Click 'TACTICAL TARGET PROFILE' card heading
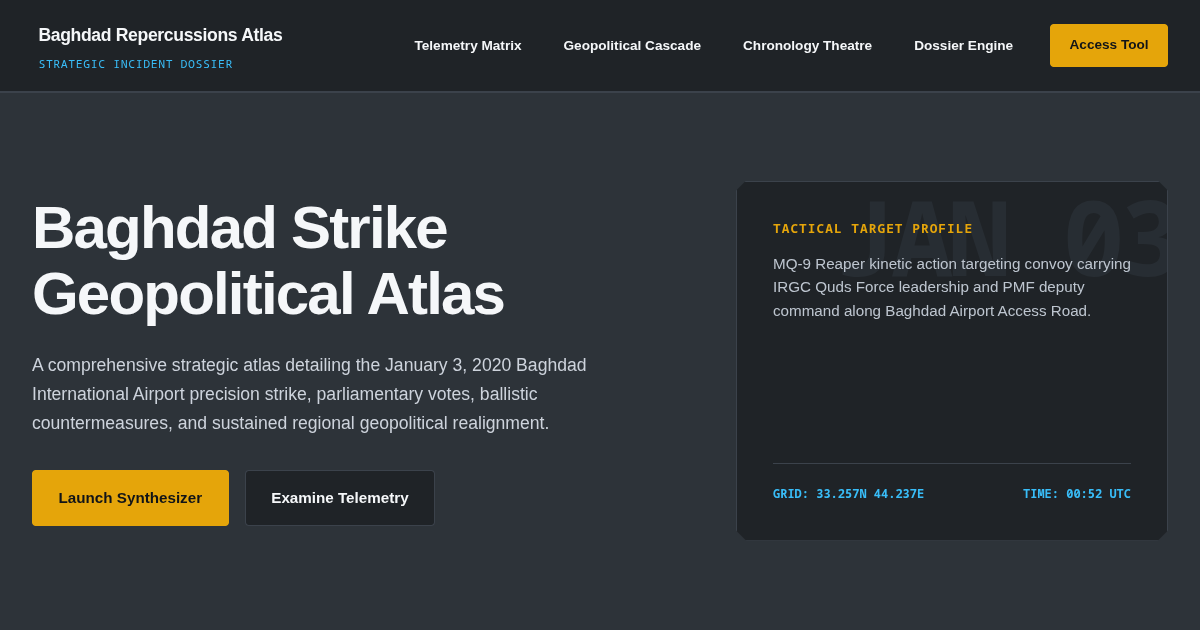Image resolution: width=1200 pixels, height=630 pixels. point(873,229)
